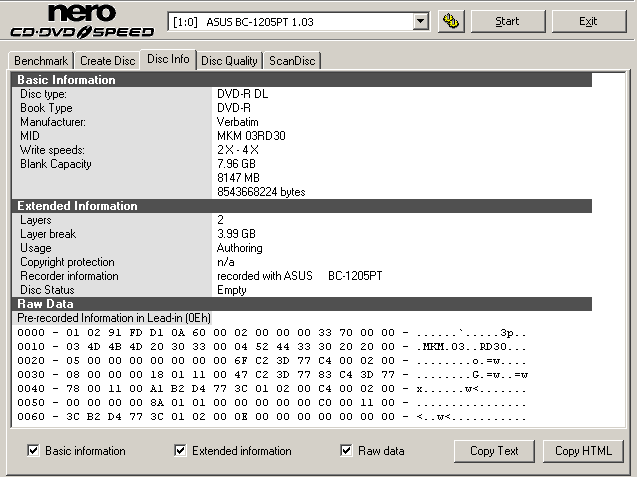637x477 pixels.
Task: Select the 3.99 GB layer break value
Action: coord(236,234)
